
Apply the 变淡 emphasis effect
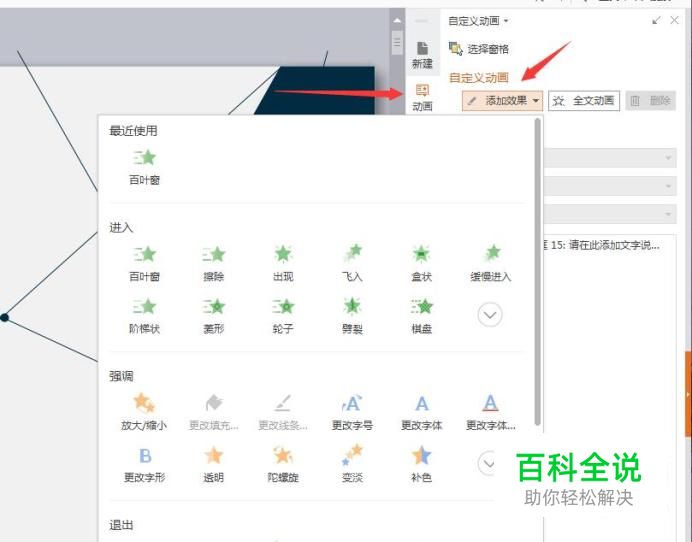(352, 465)
